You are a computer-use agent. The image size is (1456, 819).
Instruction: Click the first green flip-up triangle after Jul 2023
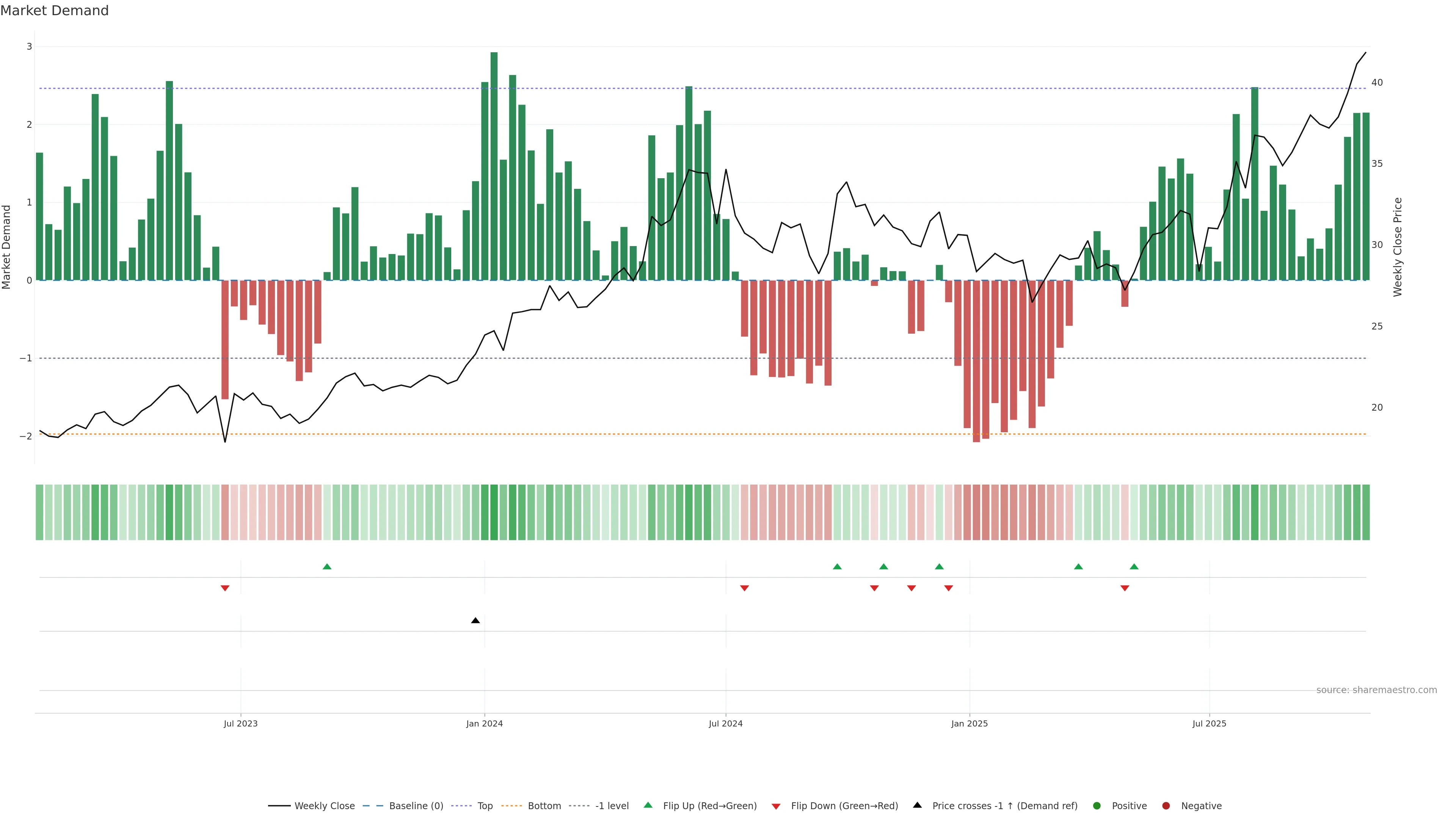click(x=327, y=567)
